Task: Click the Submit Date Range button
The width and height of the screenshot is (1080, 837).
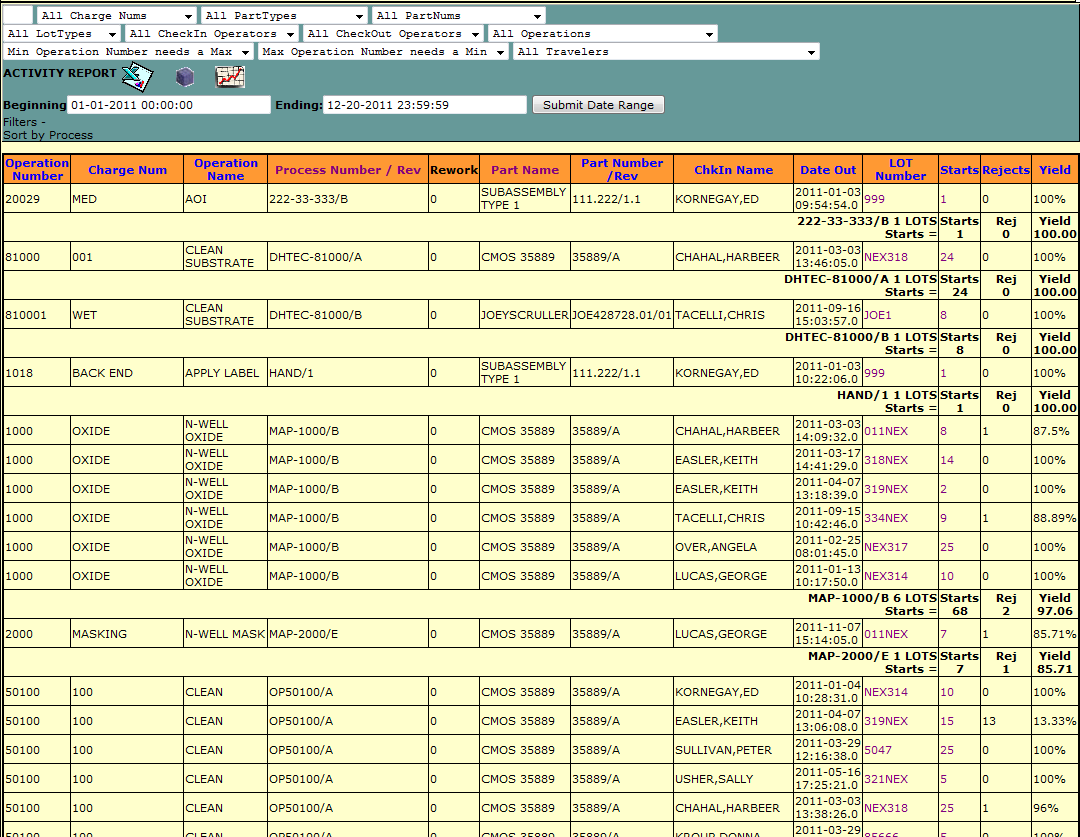Action: [x=598, y=105]
